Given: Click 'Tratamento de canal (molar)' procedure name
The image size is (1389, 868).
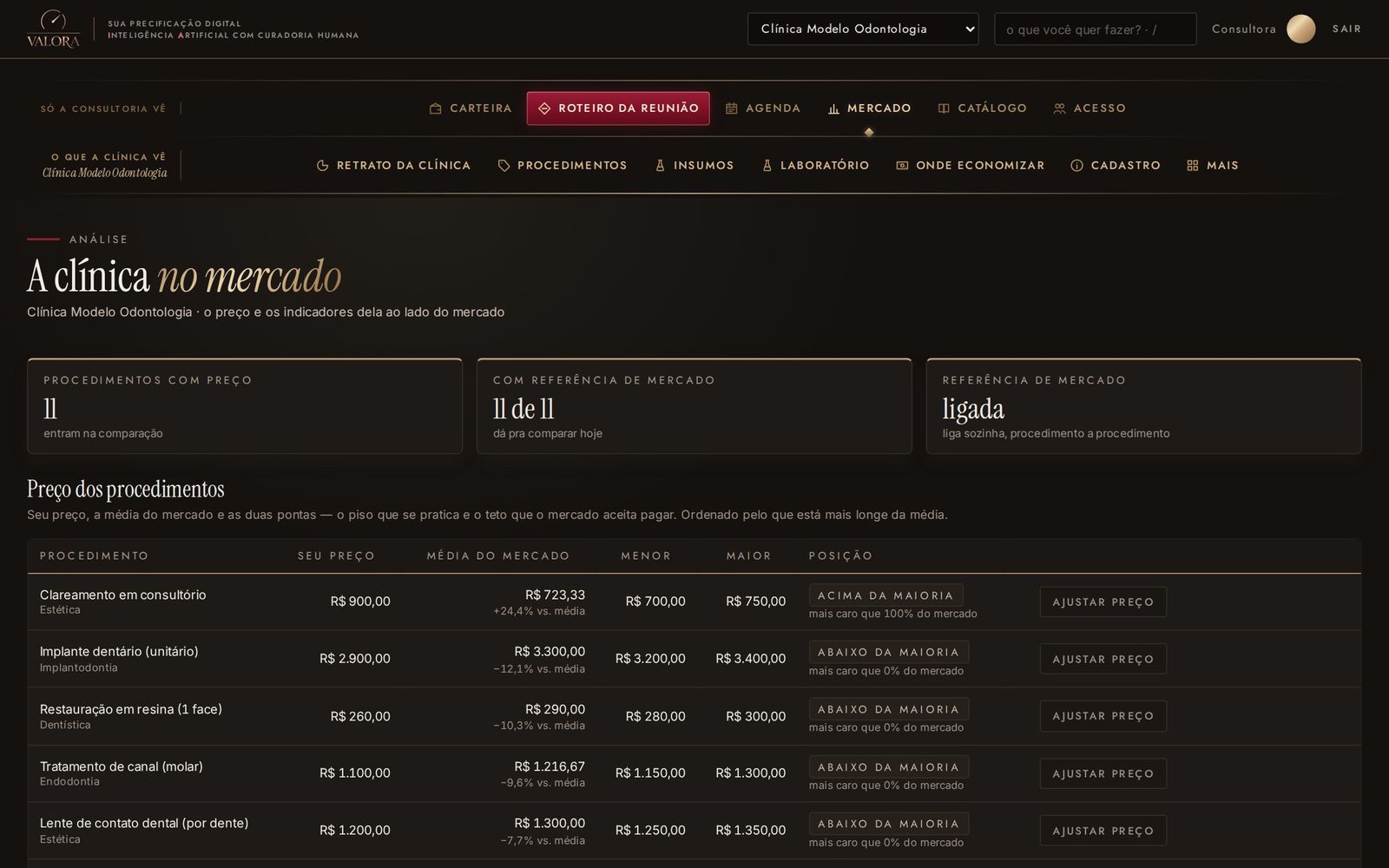Looking at the screenshot, I should tap(122, 766).
